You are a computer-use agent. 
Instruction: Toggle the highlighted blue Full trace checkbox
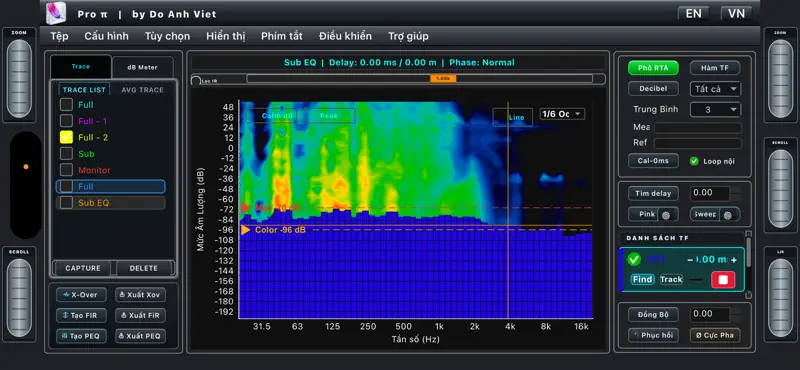click(x=66, y=186)
